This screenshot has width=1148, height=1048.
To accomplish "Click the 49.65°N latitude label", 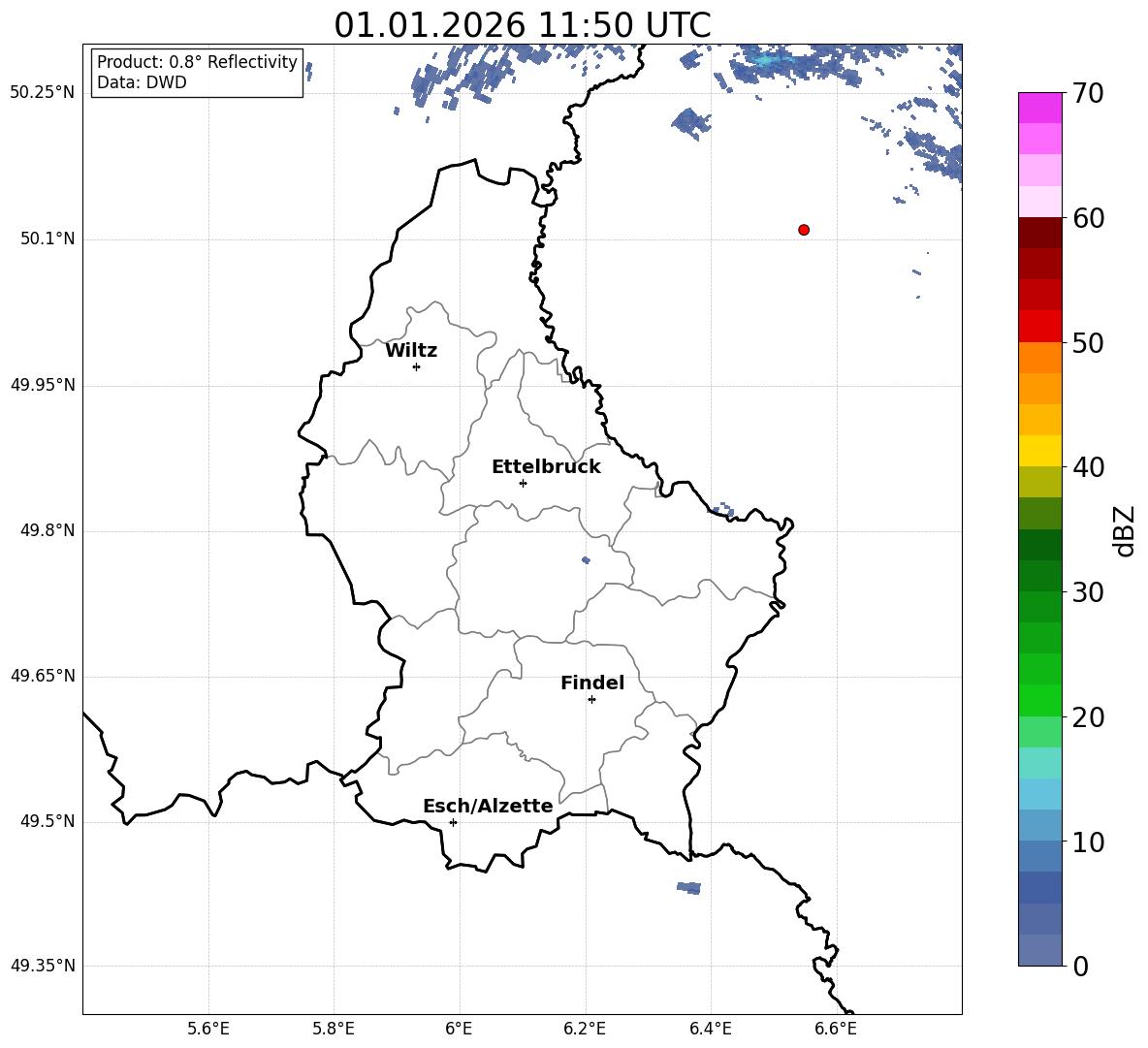I will pyautogui.click(x=43, y=675).
